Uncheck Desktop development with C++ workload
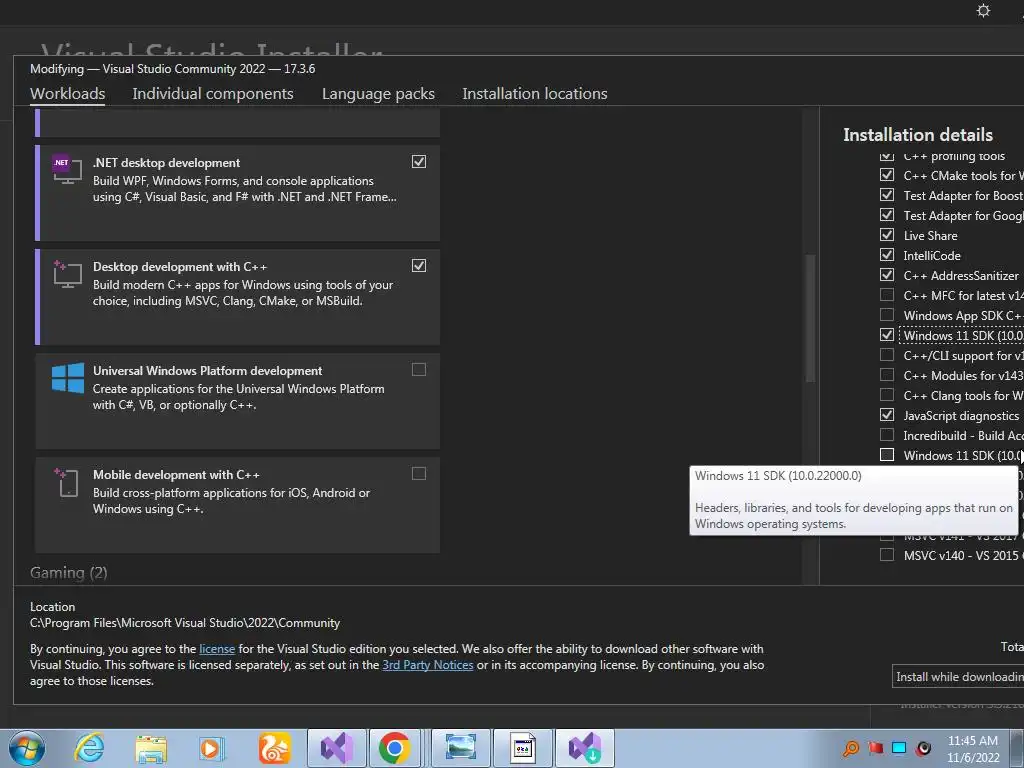This screenshot has height=768, width=1024. tap(419, 265)
